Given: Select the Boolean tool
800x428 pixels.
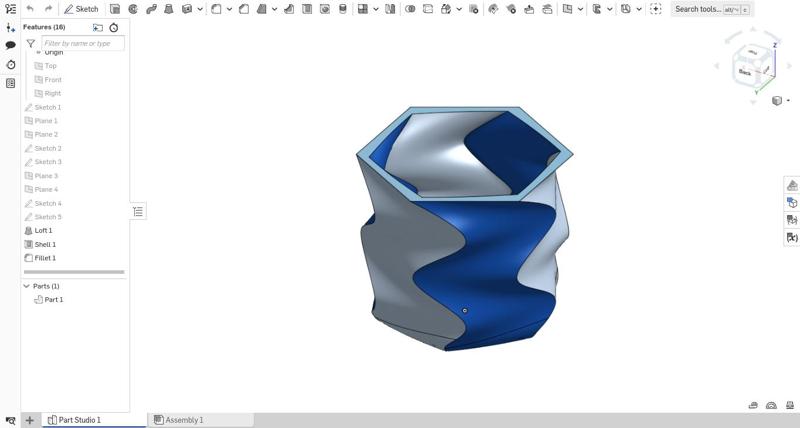Looking at the screenshot, I should click(410, 9).
